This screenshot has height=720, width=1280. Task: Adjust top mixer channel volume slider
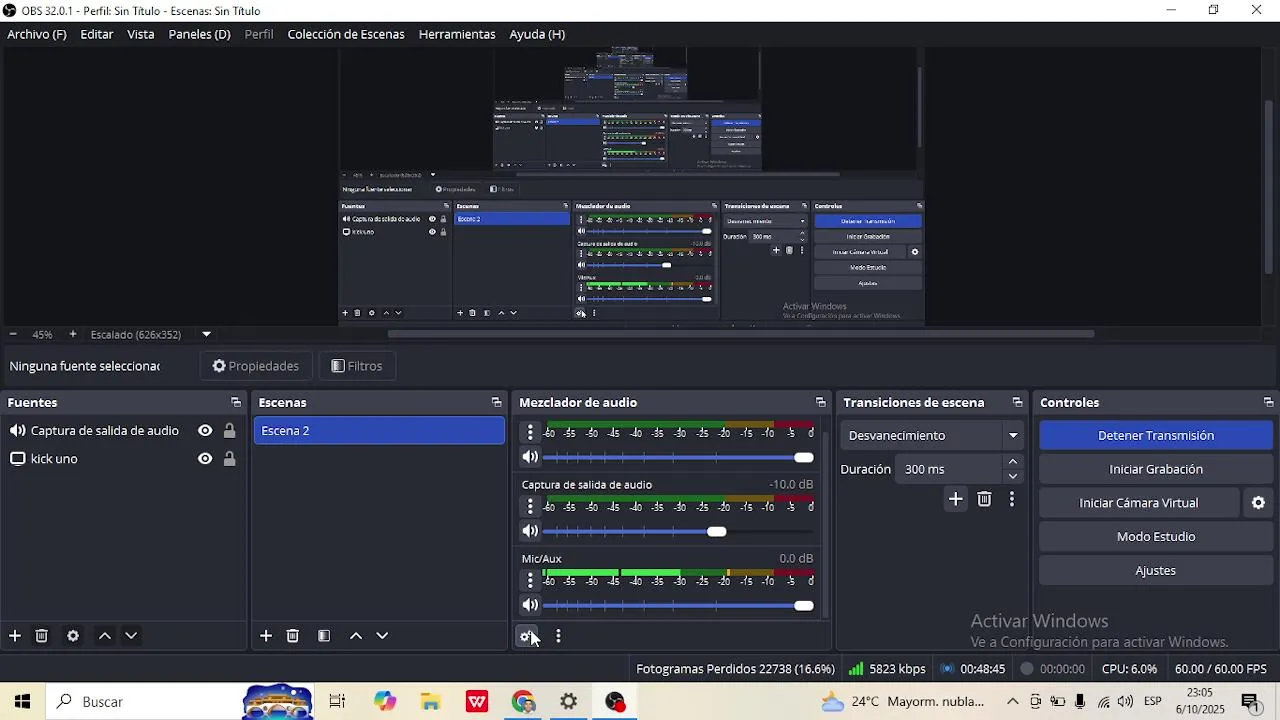(678, 458)
